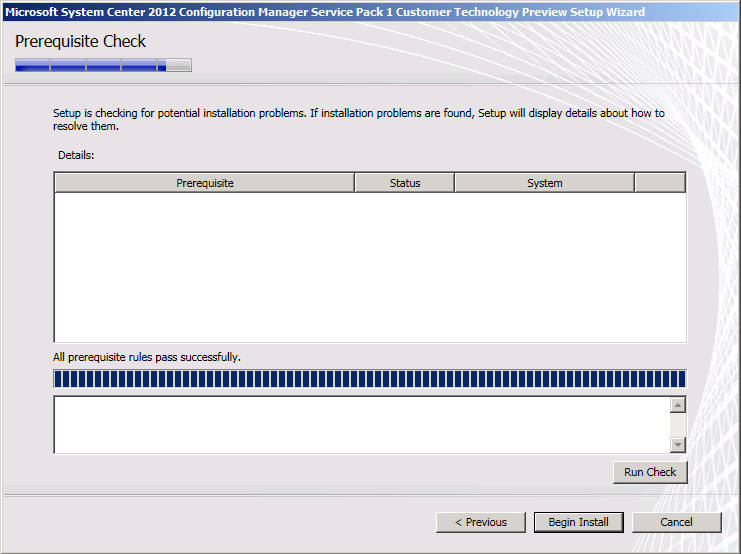Click the blank last column header

coord(660,183)
